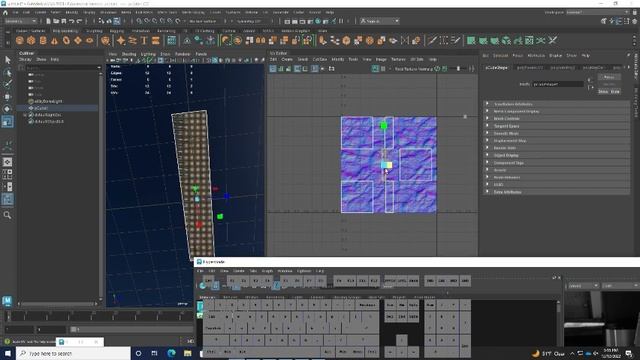Expand Render Stats section
The image size is (640, 360).
pyautogui.click(x=556, y=148)
